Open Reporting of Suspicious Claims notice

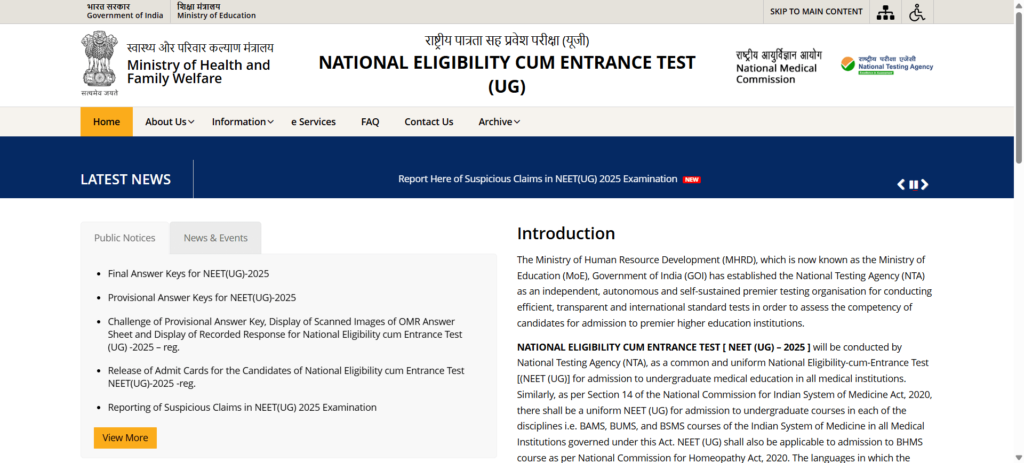pyautogui.click(x=242, y=407)
